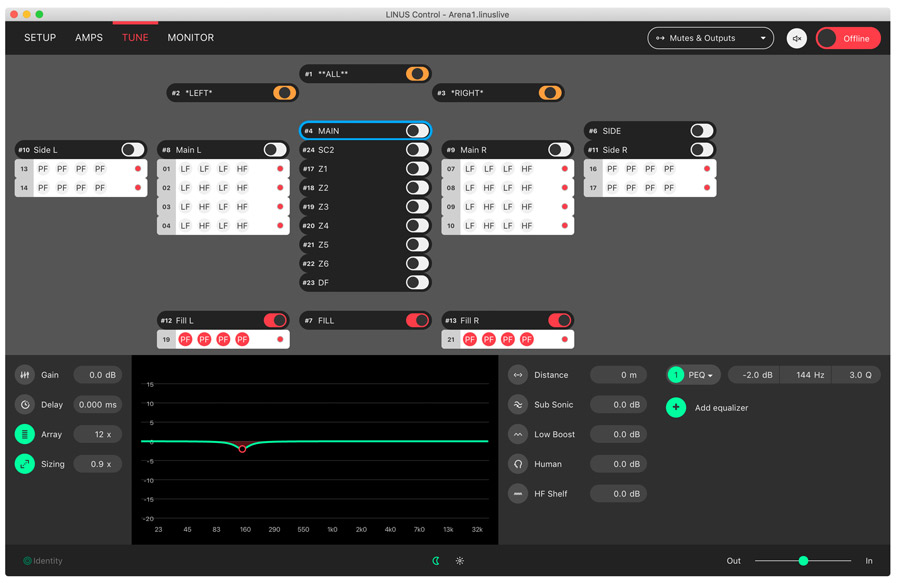Open the Mutes & Outputs dropdown
This screenshot has width=900, height=583.
(x=710, y=38)
